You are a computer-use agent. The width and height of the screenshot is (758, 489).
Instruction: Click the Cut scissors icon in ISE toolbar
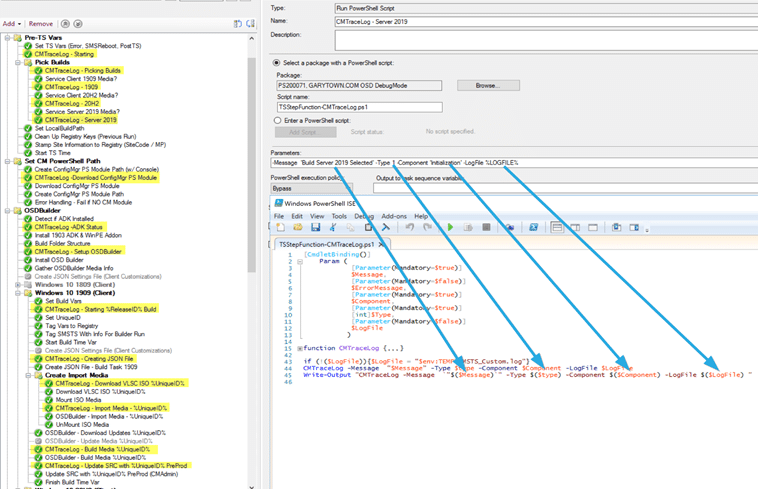coord(333,227)
